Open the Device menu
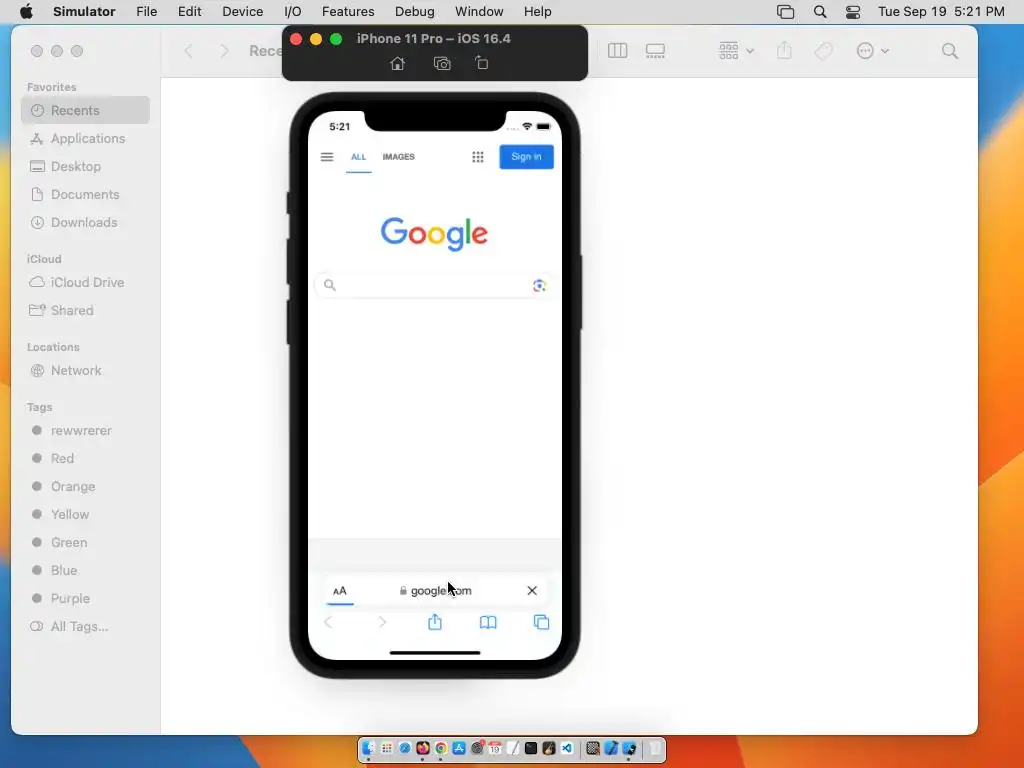Screen dimensions: 1024x768 click(x=242, y=12)
